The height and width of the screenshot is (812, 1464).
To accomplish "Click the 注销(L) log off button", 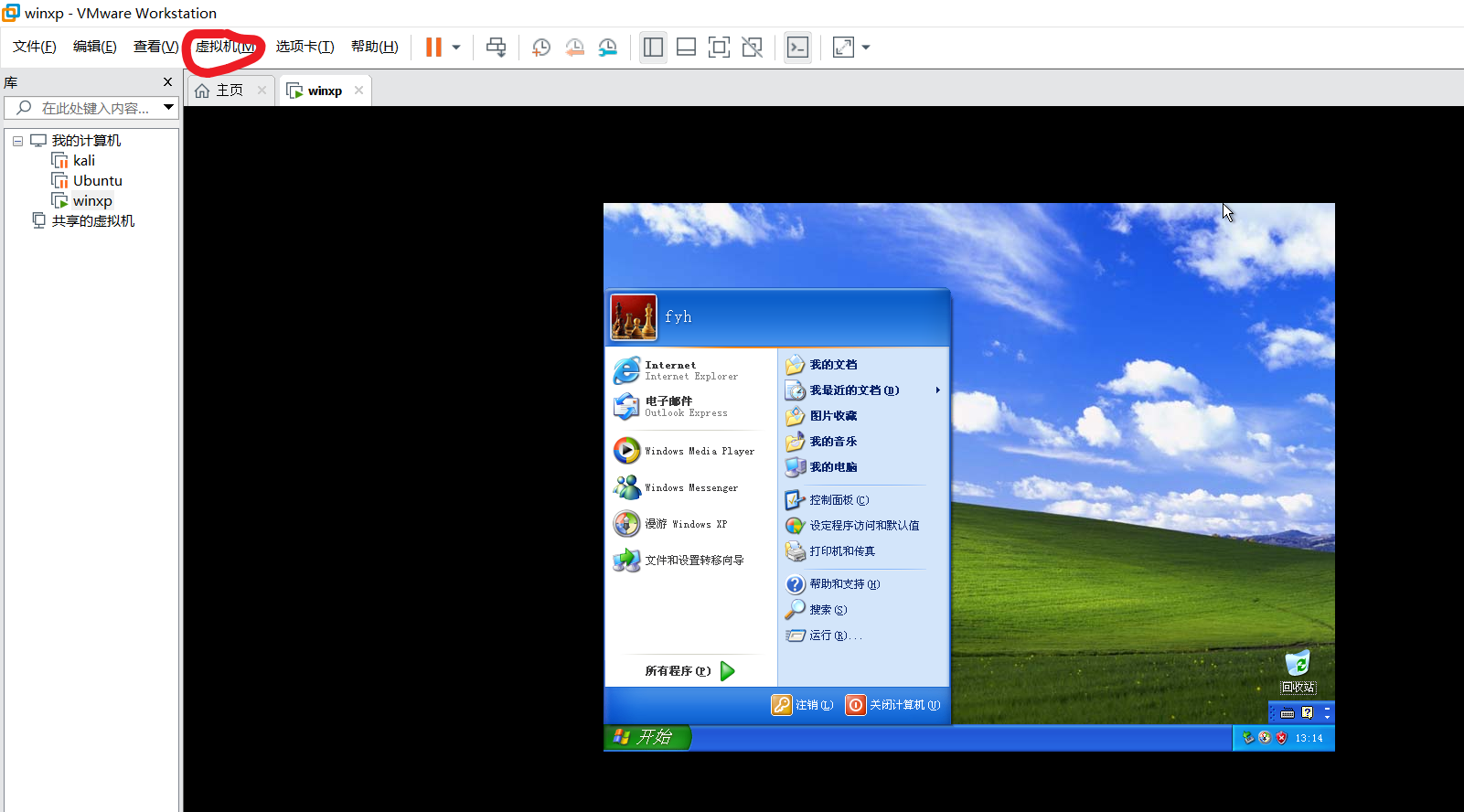I will [x=803, y=705].
